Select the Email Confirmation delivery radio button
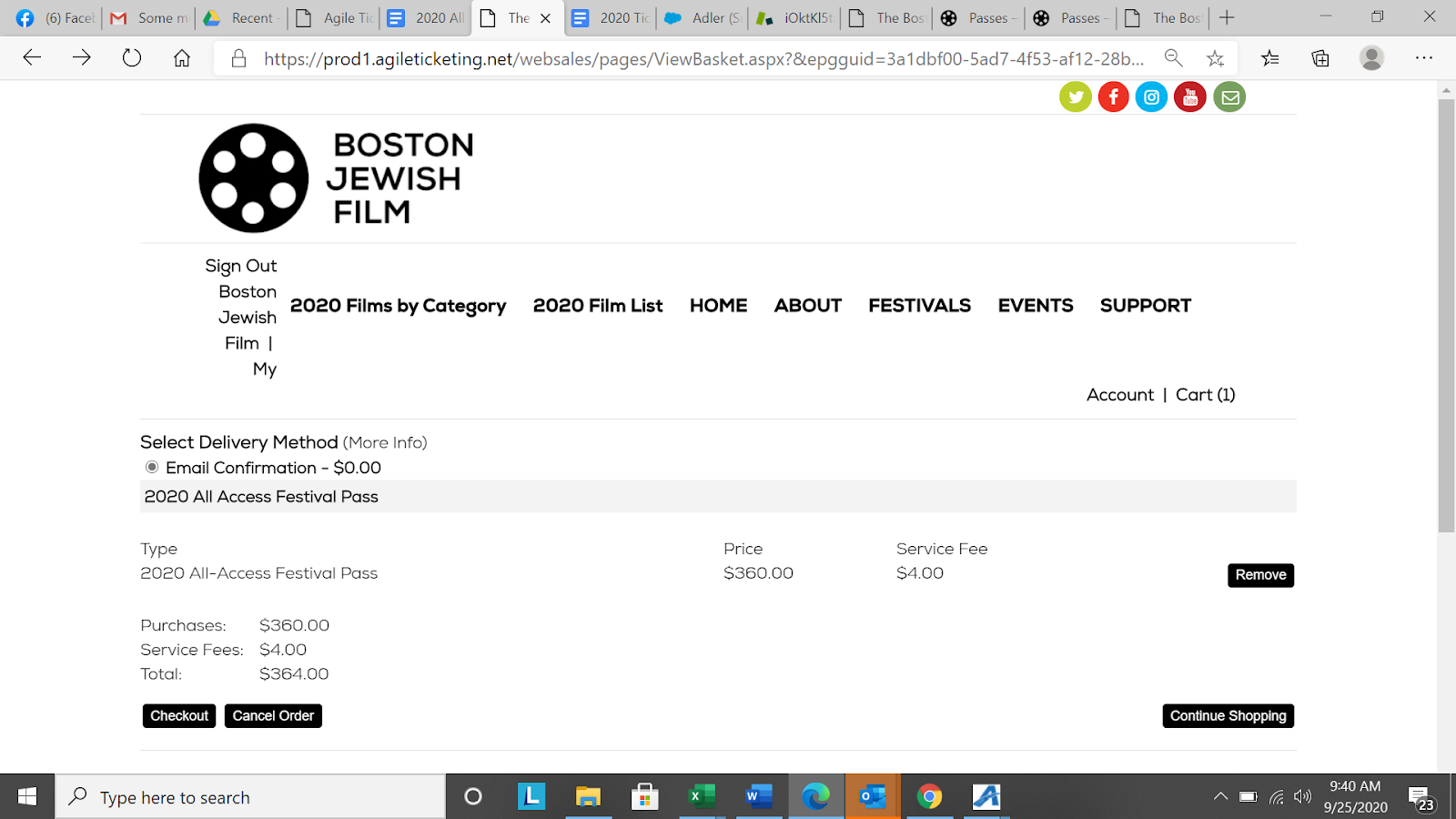This screenshot has height=819, width=1456. (152, 467)
